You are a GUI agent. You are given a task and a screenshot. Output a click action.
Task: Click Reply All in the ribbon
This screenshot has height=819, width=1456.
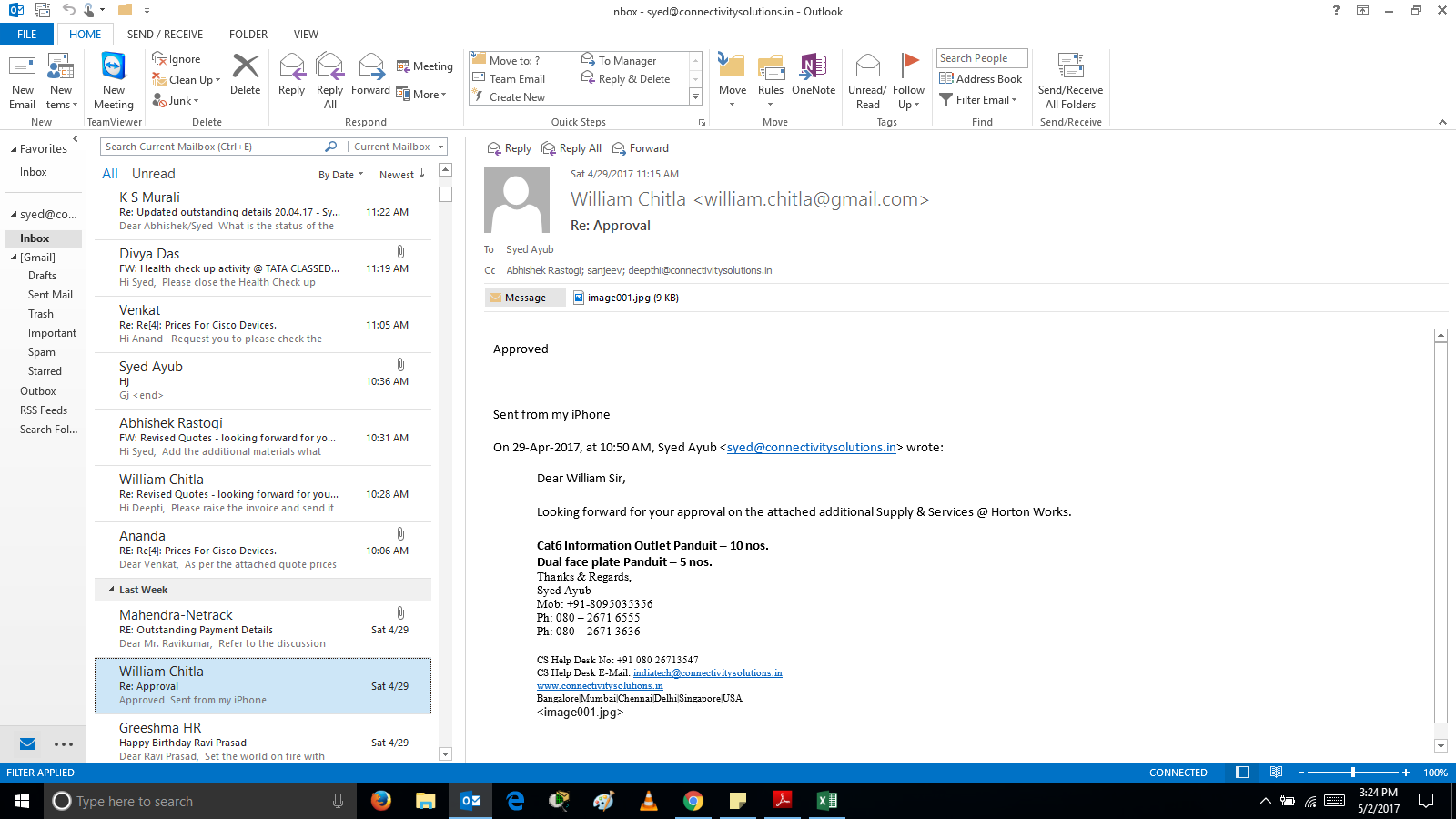point(329,81)
